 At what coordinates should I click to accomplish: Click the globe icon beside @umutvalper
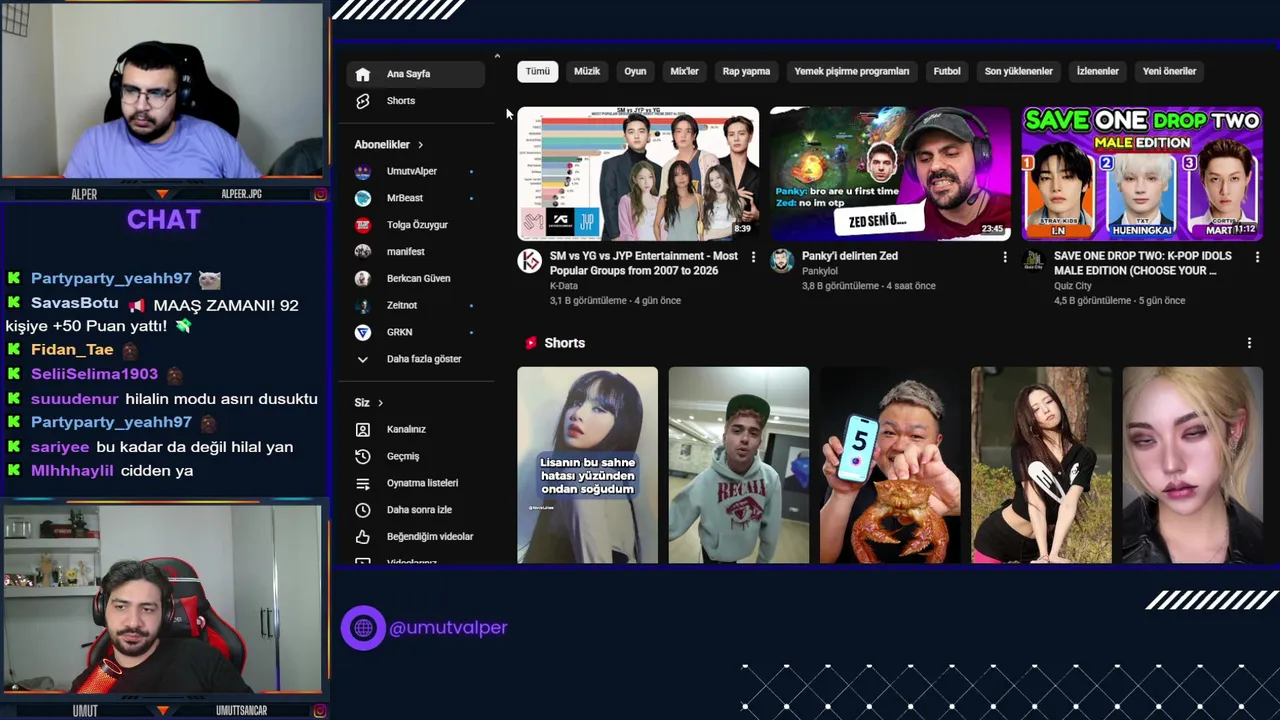(363, 628)
